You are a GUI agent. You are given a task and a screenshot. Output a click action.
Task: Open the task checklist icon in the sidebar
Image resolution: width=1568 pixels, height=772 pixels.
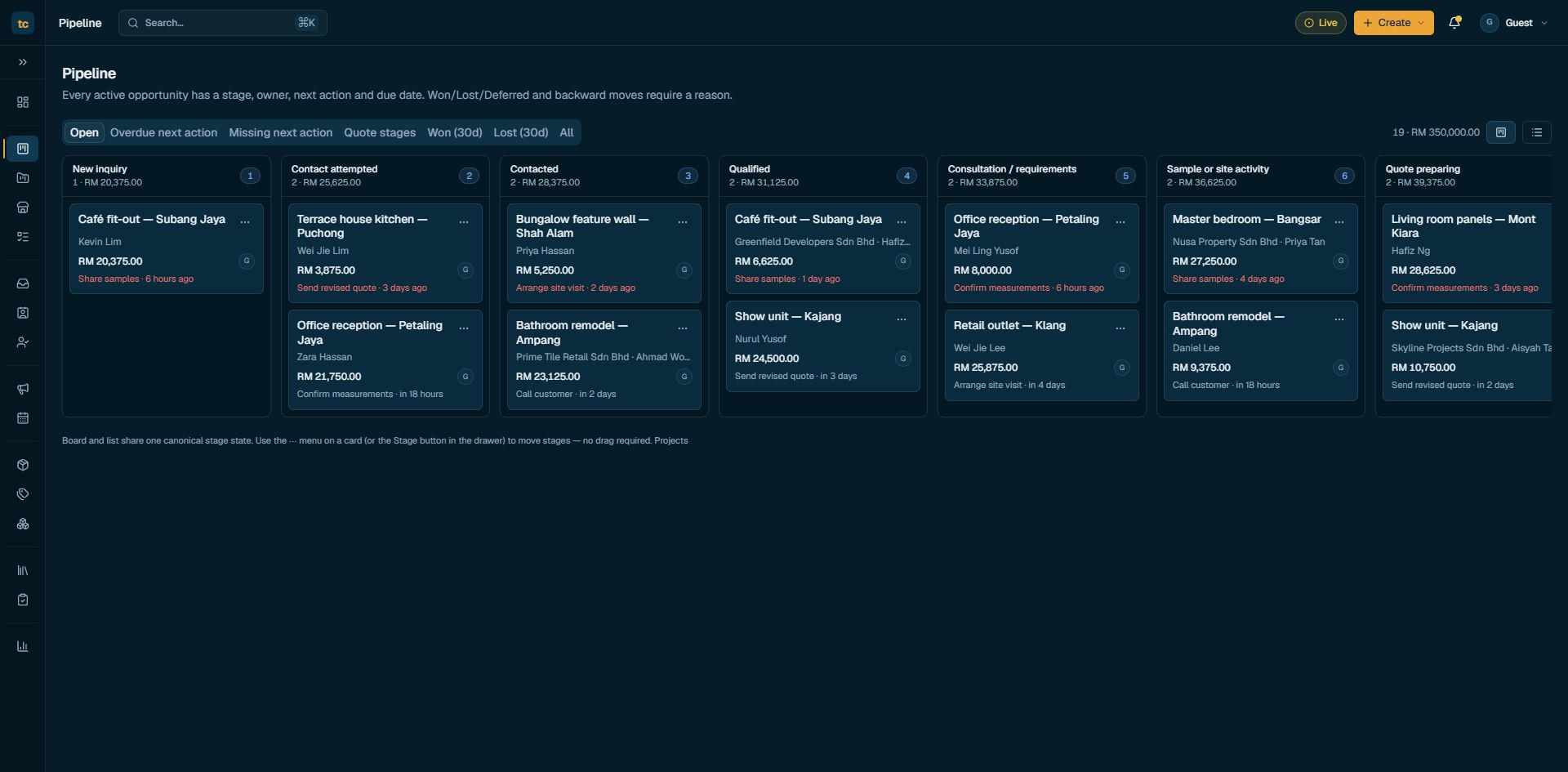23,237
